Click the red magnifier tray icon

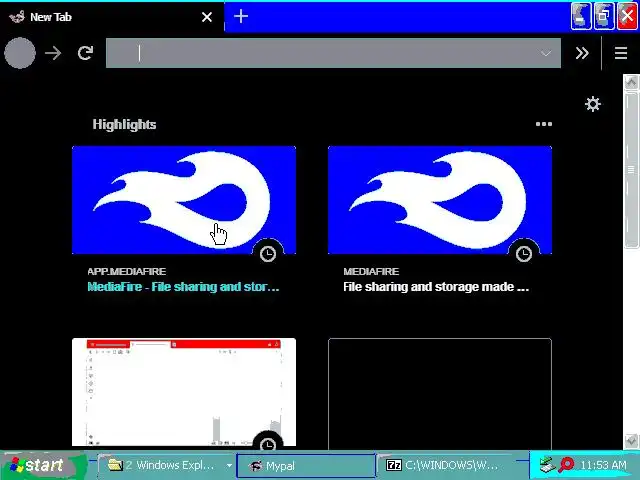[566, 464]
